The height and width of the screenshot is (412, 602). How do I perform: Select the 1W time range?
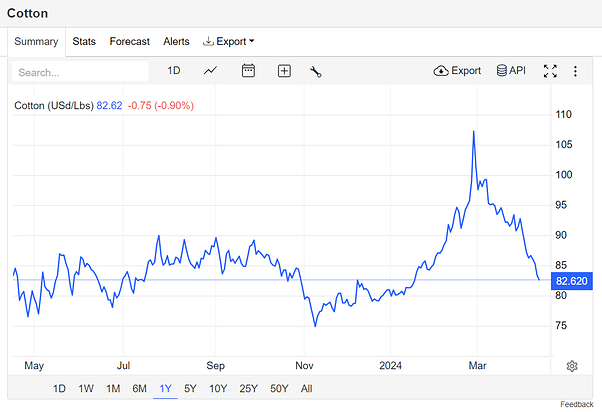[x=86, y=389]
